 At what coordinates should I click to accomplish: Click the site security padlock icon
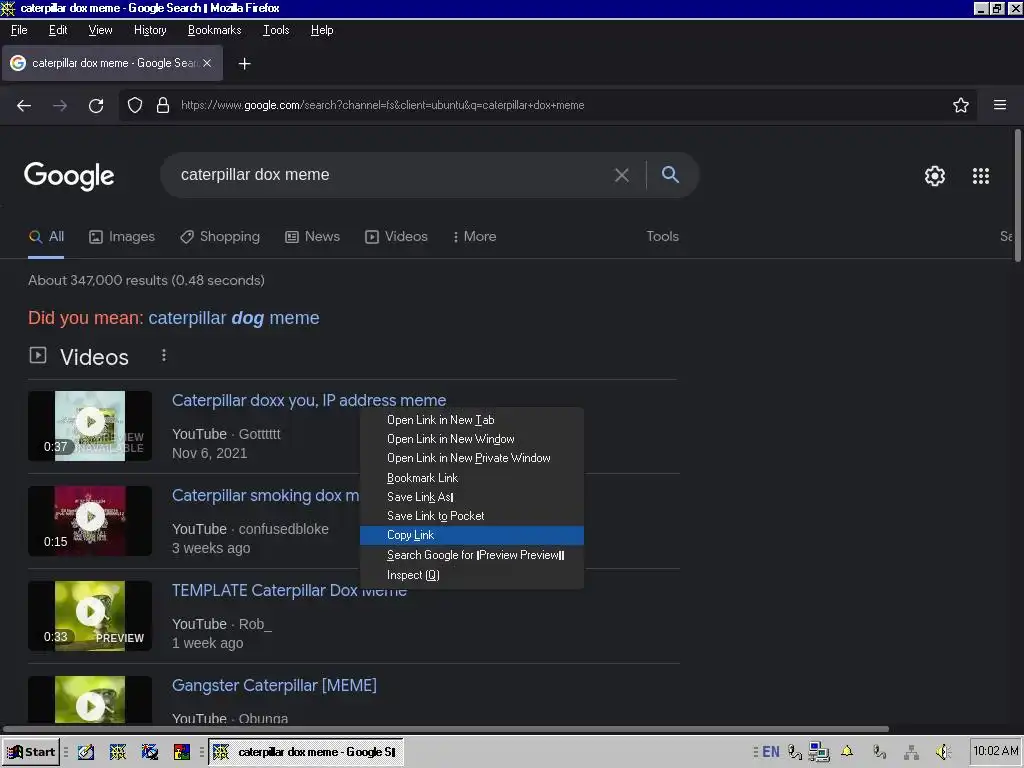pyautogui.click(x=163, y=105)
